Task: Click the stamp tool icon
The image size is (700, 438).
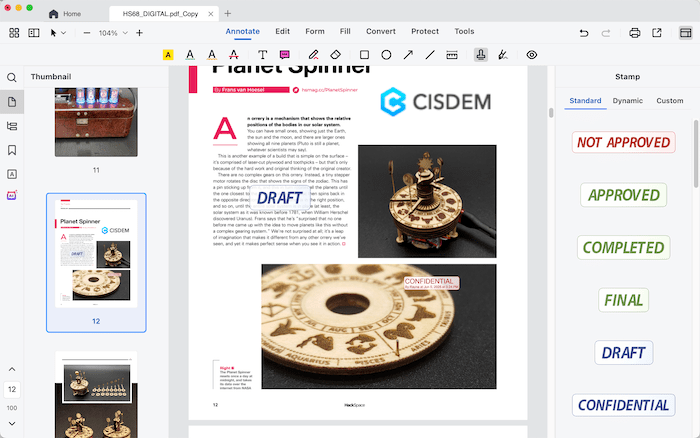Action: pos(481,55)
